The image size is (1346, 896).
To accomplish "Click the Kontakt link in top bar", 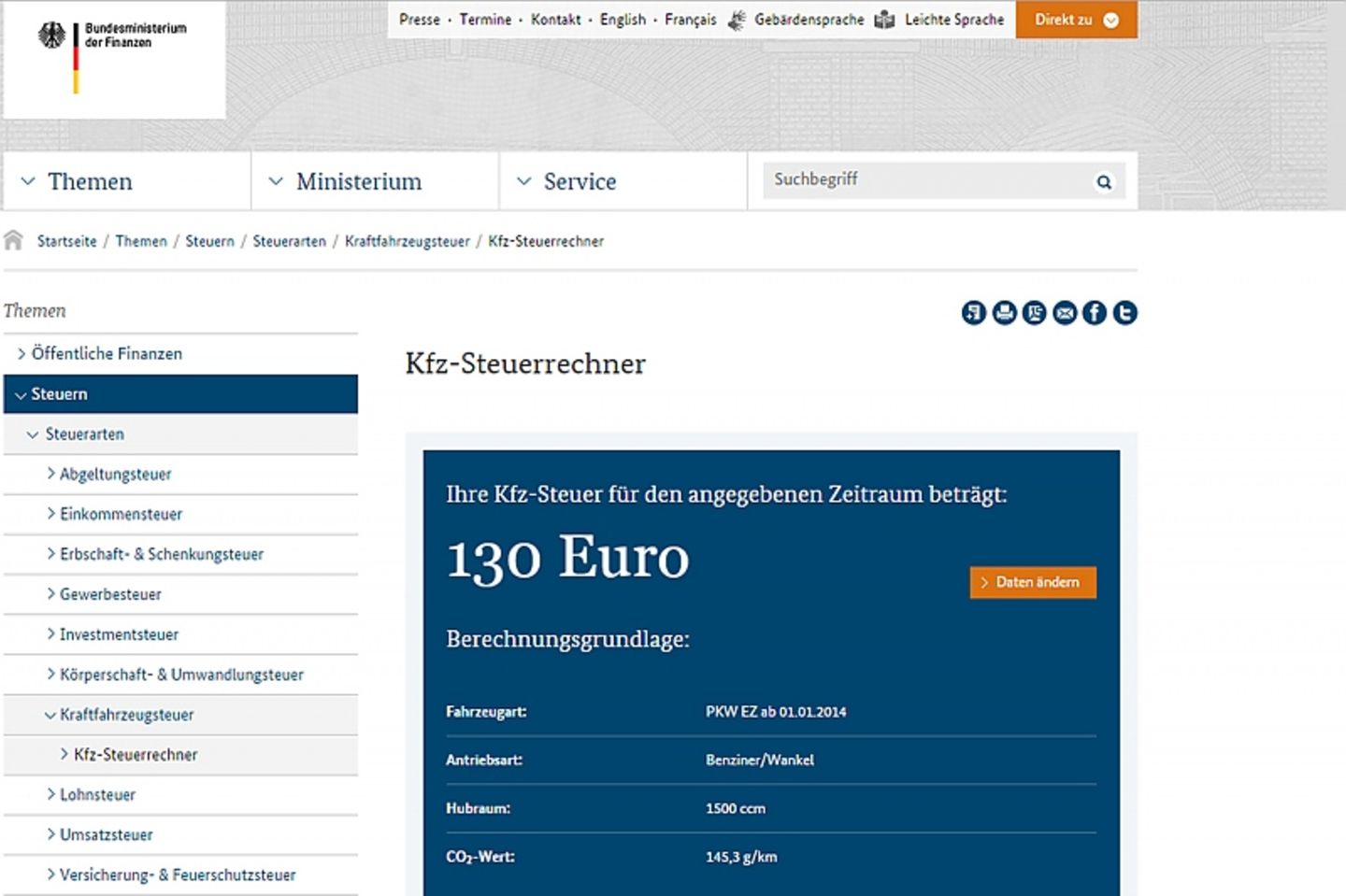I will 555,20.
